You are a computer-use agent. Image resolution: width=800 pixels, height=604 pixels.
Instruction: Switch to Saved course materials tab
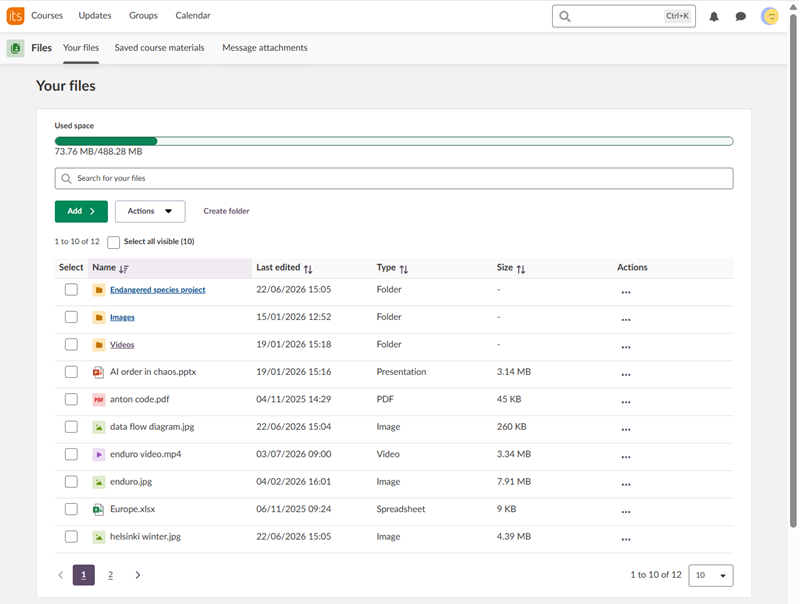(x=159, y=47)
